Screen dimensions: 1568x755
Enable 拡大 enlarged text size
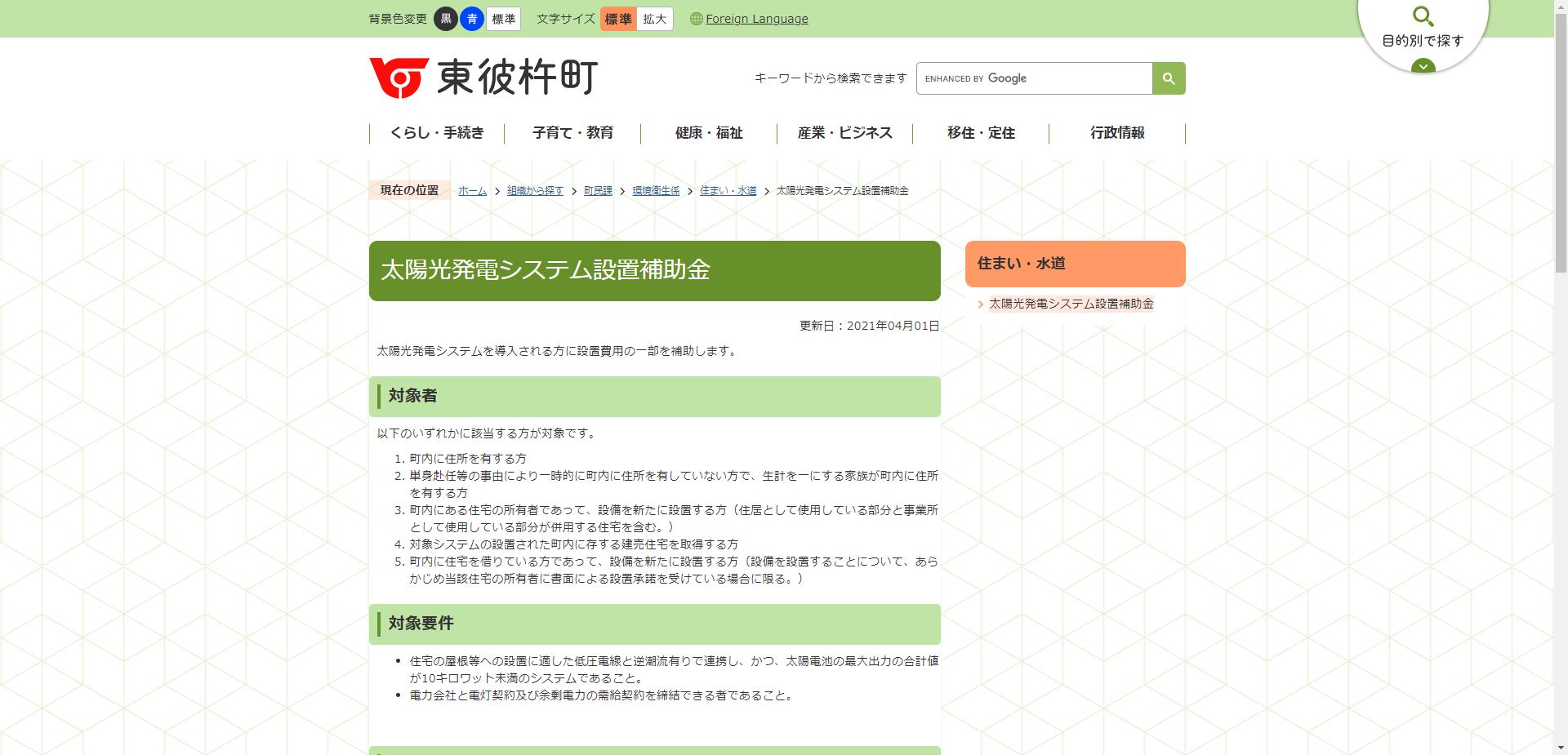pos(653,18)
